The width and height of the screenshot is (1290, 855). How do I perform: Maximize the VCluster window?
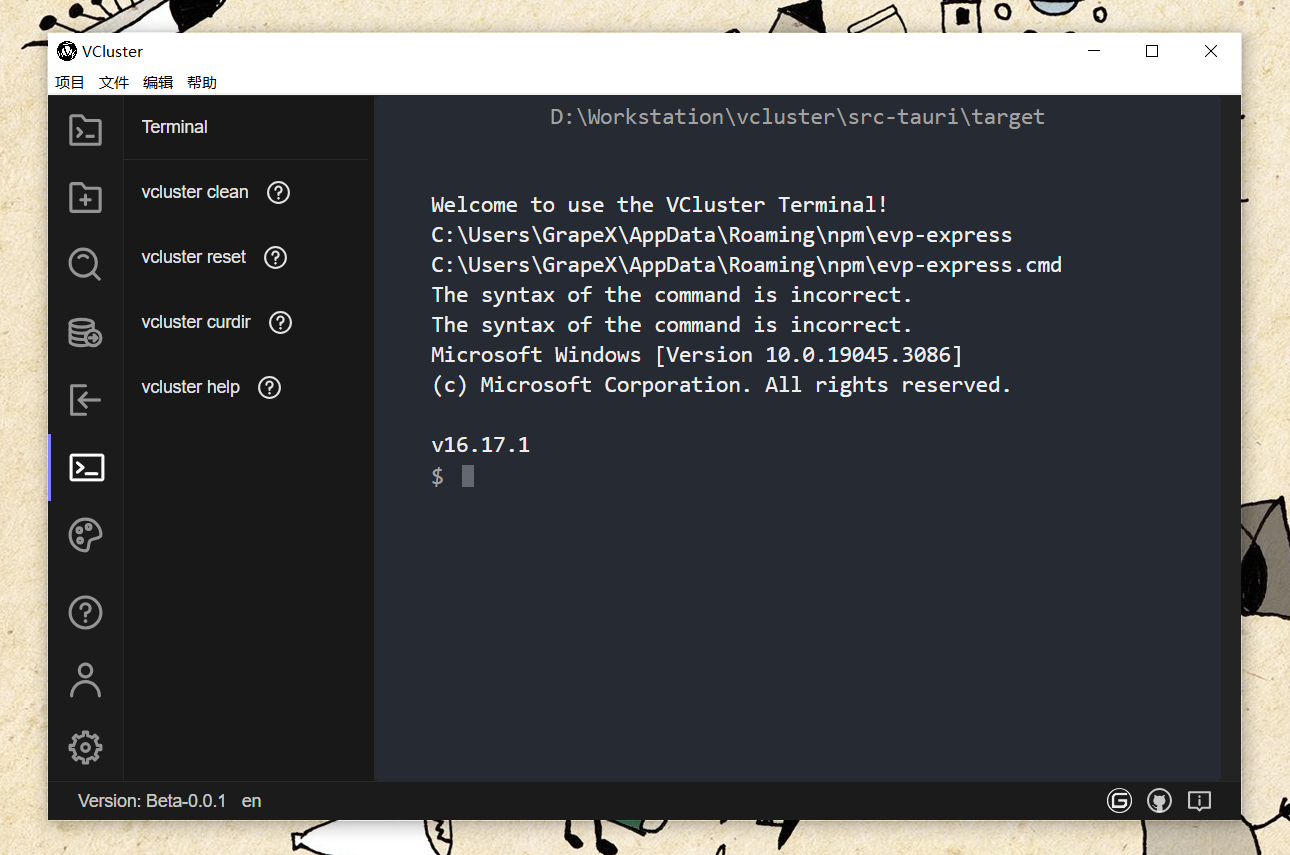coord(1152,51)
